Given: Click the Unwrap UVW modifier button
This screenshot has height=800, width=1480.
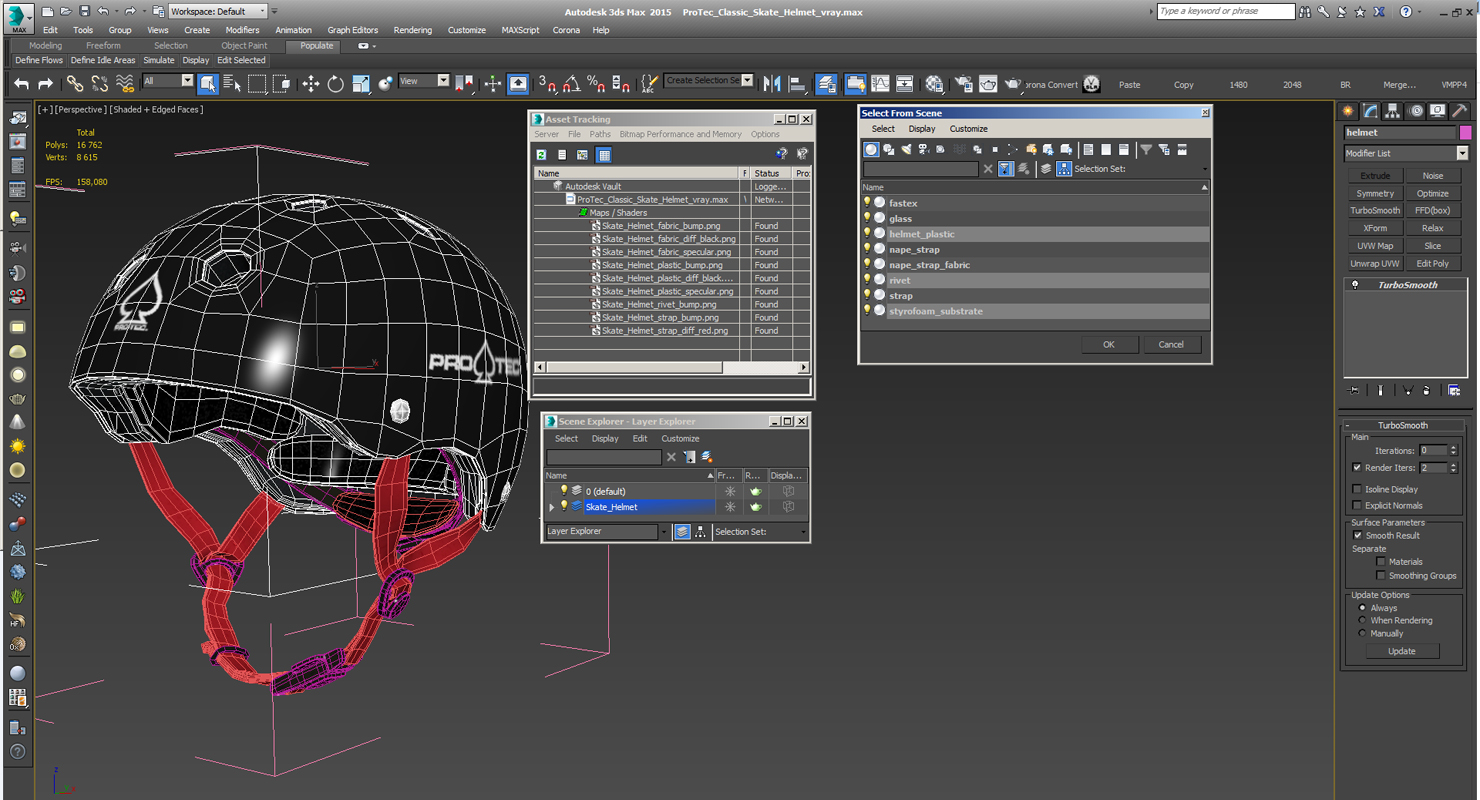Looking at the screenshot, I should click(1375, 263).
